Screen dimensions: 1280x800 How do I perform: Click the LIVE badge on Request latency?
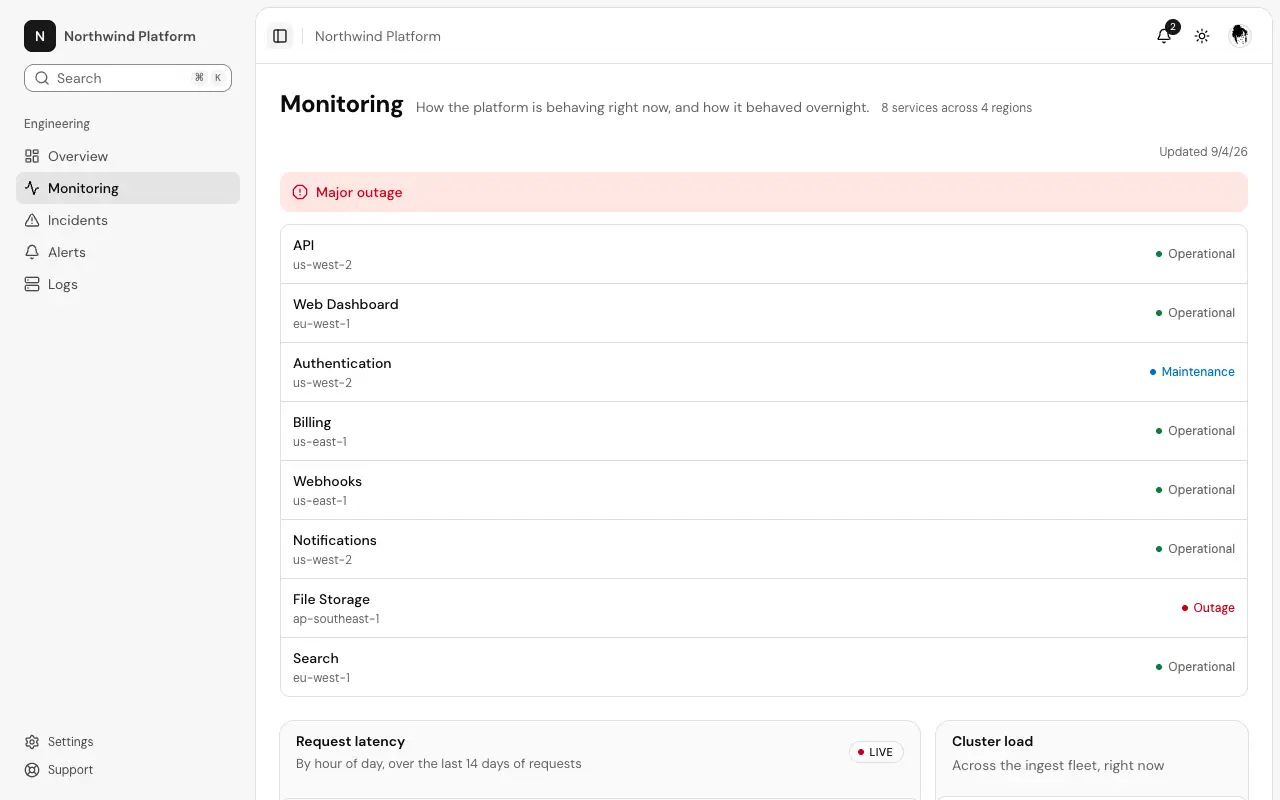click(876, 752)
